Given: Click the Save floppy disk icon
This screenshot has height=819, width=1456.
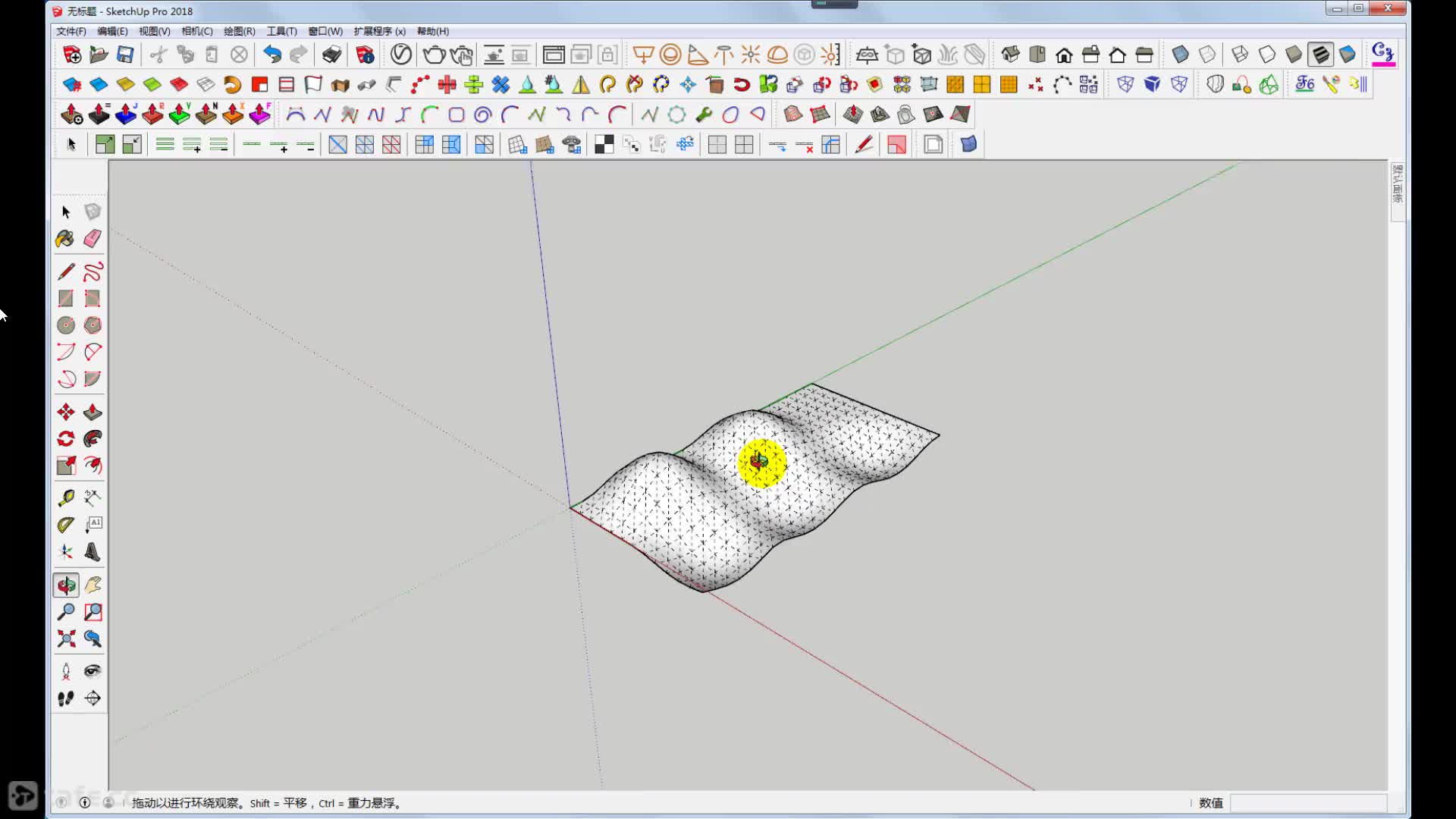Looking at the screenshot, I should (x=125, y=55).
